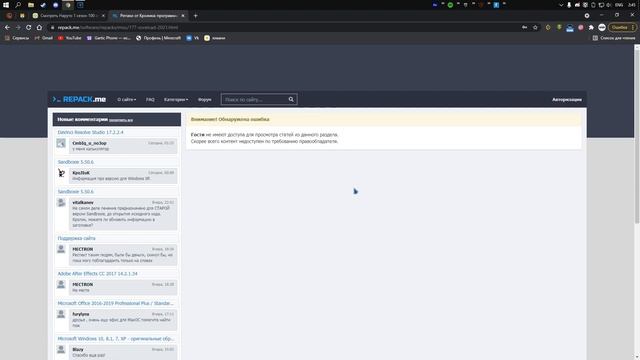Reload the current page
The image size is (640, 360).
coord(29,27)
